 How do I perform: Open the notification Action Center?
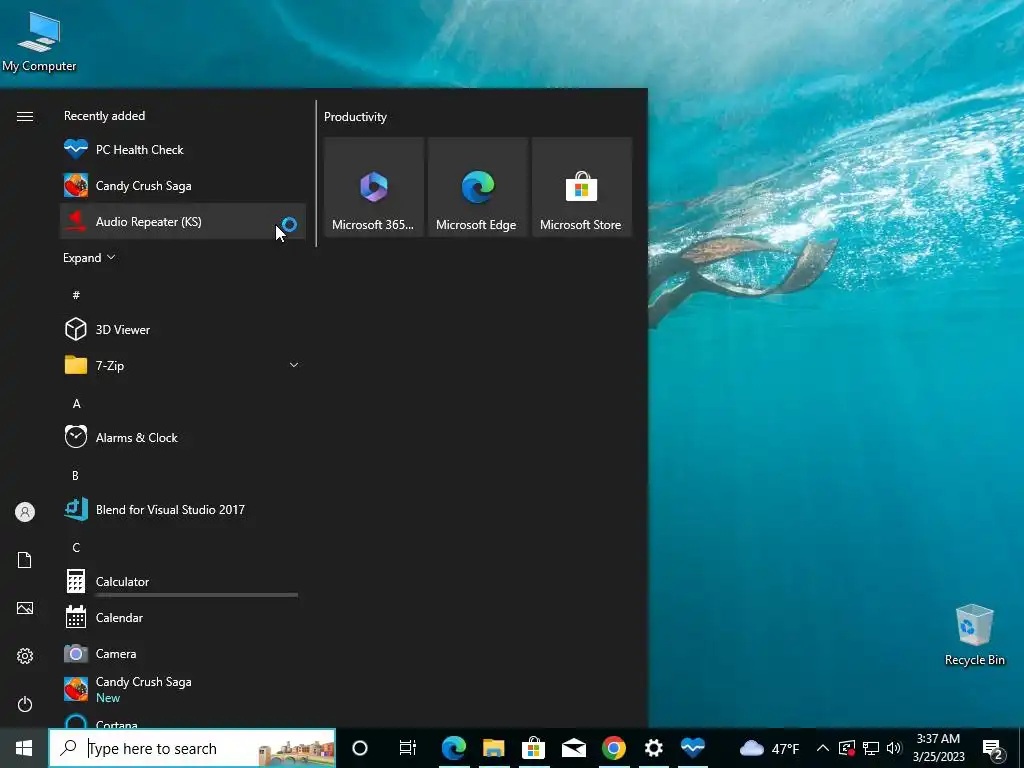coord(993,749)
